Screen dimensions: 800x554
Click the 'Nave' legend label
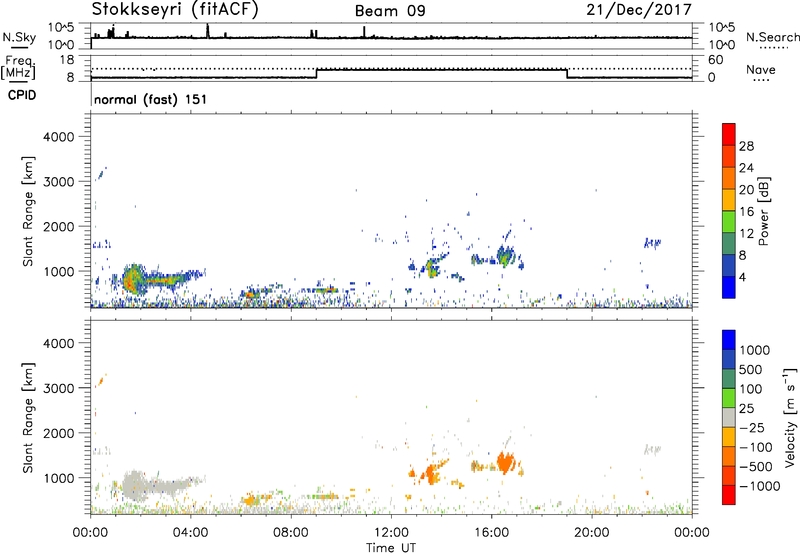[761, 69]
